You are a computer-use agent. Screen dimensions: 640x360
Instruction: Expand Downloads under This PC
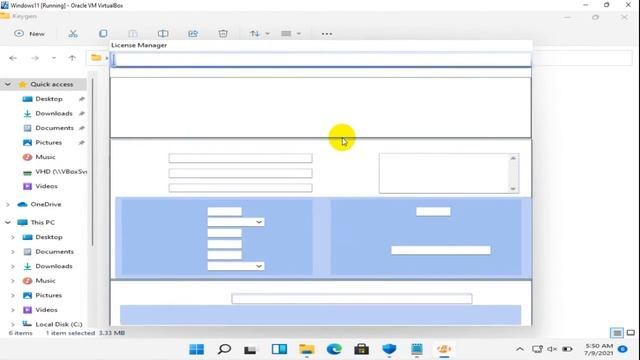pos(13,266)
